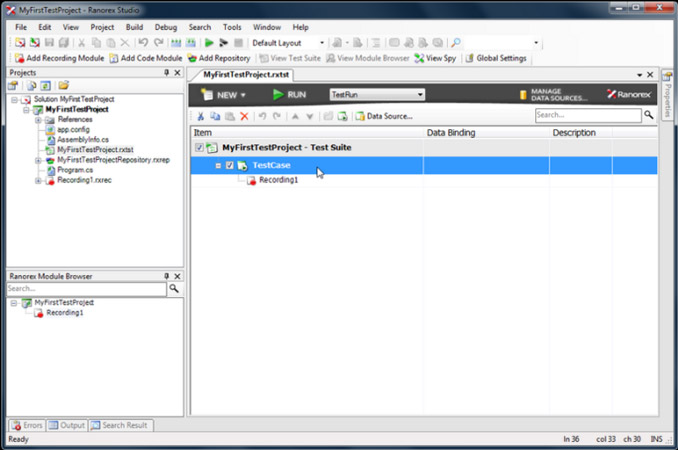Delete test suite item with red X
The image size is (678, 450).
(244, 116)
